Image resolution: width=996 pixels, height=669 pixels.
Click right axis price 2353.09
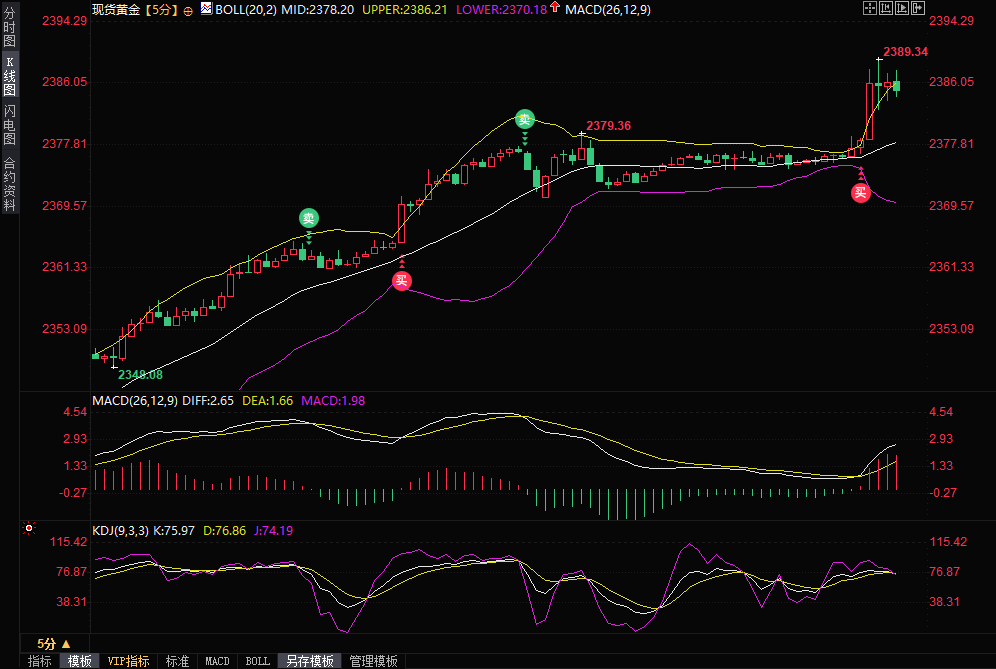(x=952, y=329)
